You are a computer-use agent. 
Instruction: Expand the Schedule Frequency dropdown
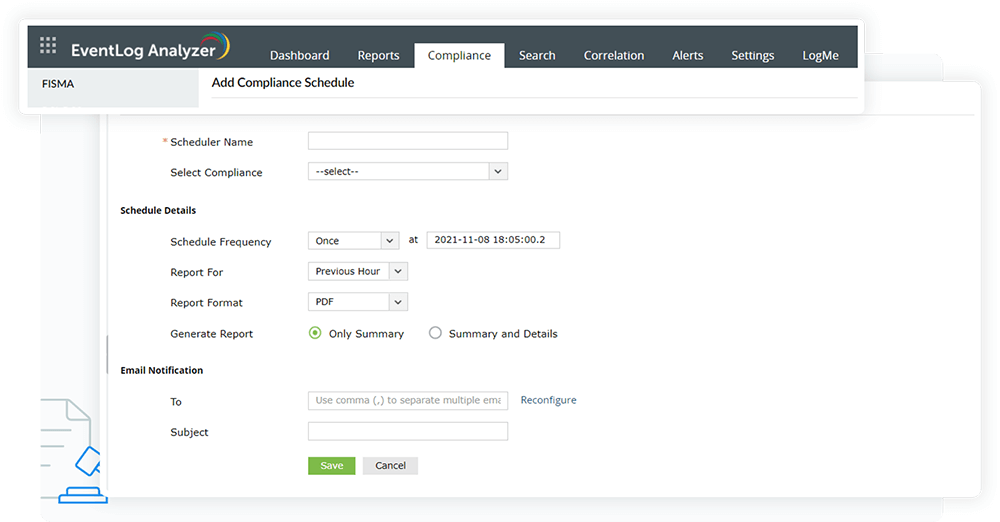pyautogui.click(x=354, y=241)
